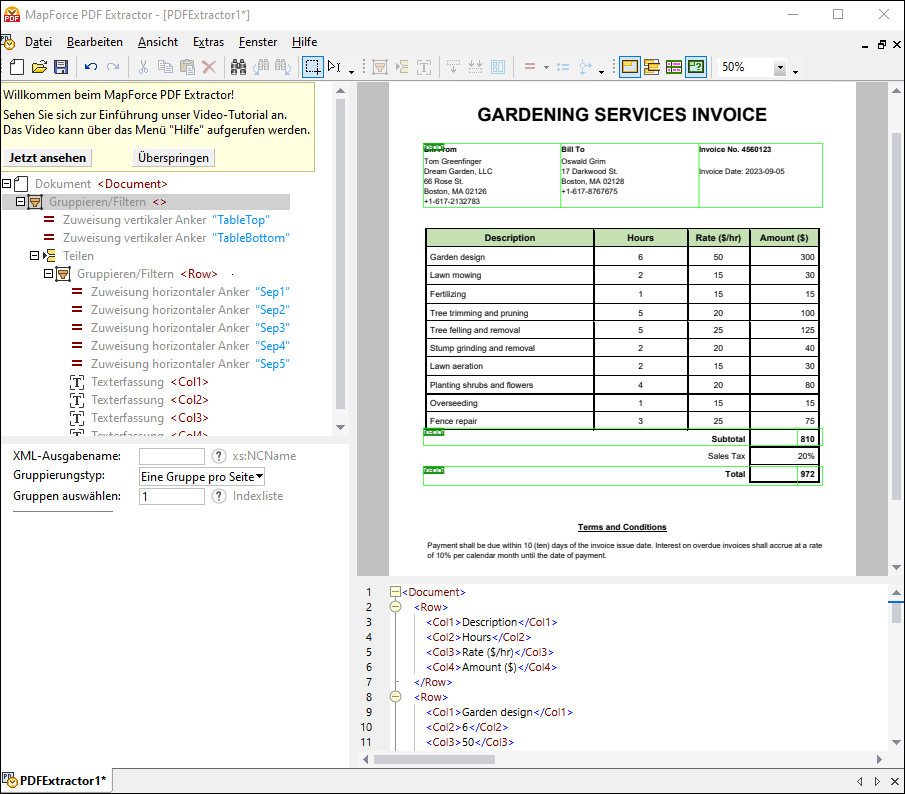
Task: Open the Datei menu
Action: [x=38, y=42]
